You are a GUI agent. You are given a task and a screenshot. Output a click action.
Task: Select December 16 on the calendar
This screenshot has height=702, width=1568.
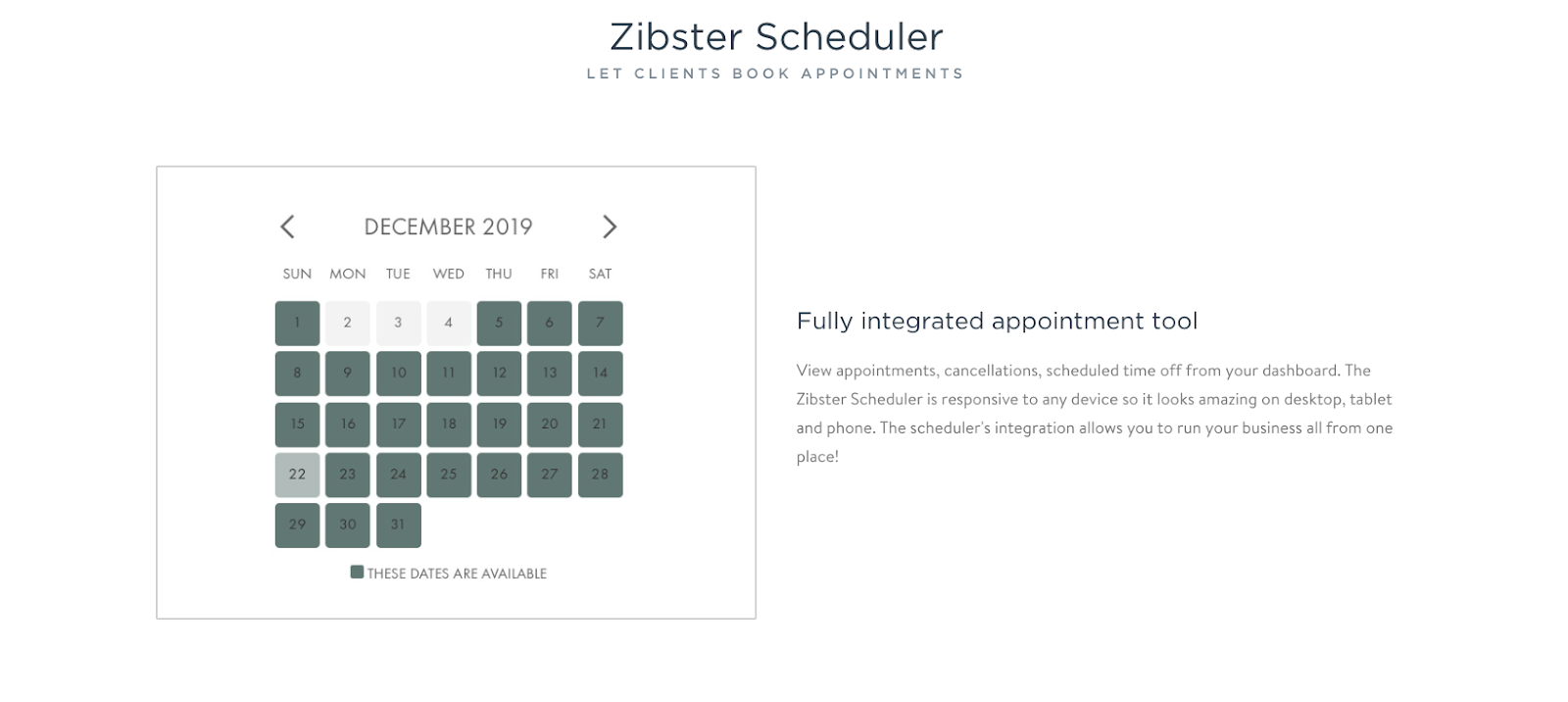point(347,425)
